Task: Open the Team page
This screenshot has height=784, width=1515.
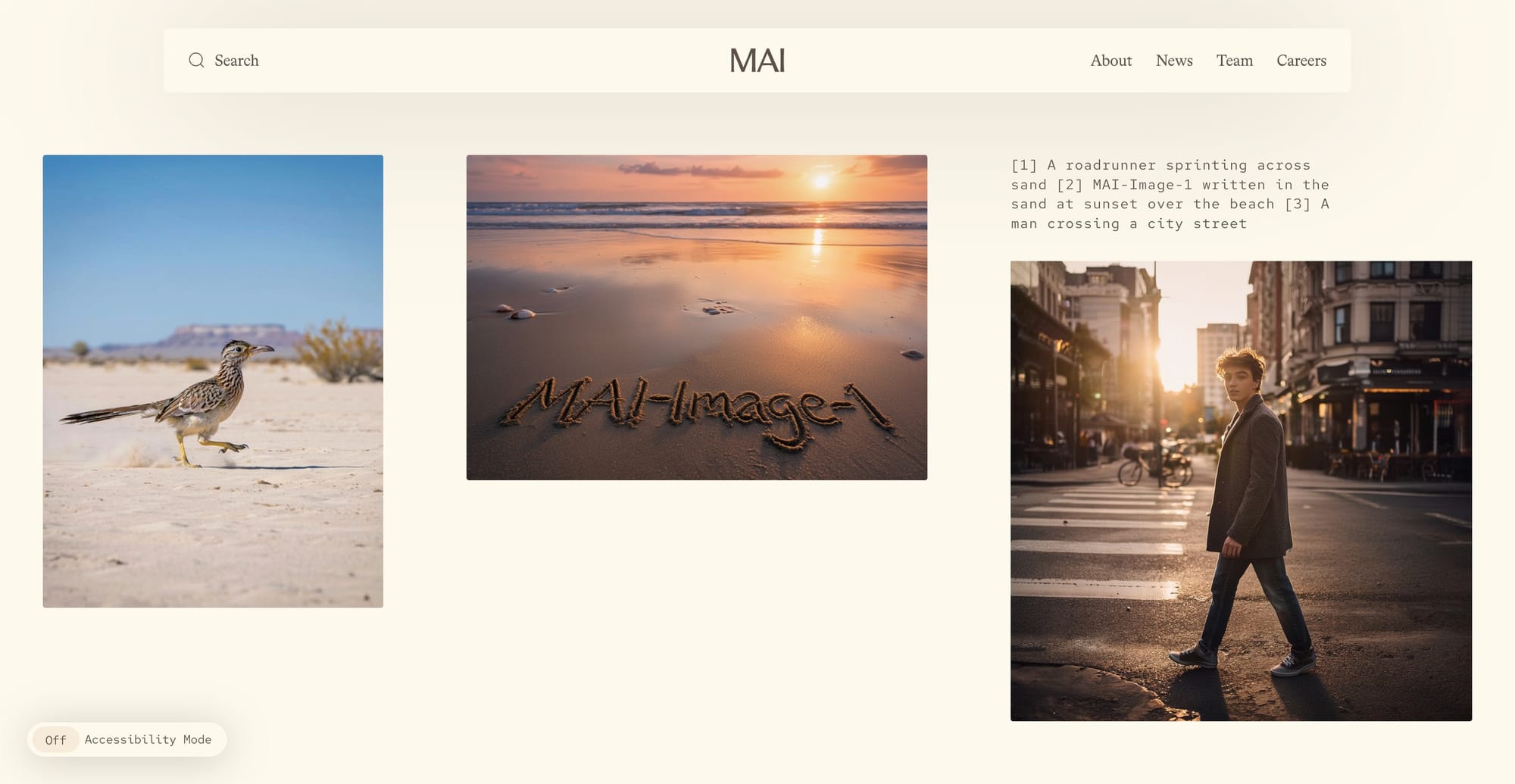Action: 1234,61
